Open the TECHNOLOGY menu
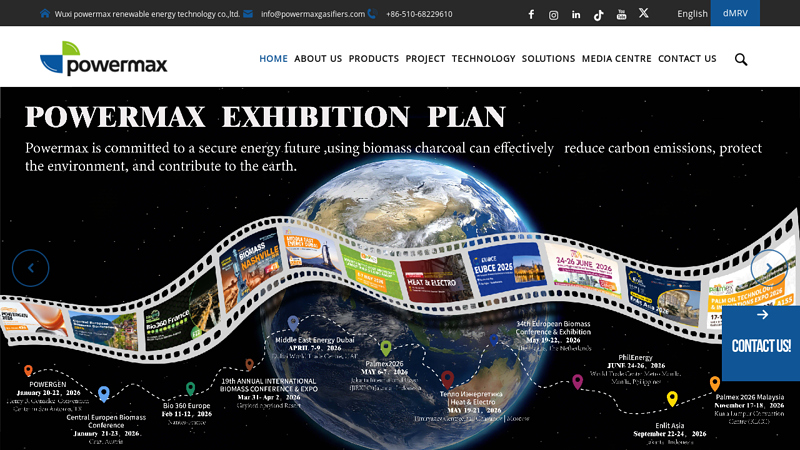 click(x=483, y=59)
